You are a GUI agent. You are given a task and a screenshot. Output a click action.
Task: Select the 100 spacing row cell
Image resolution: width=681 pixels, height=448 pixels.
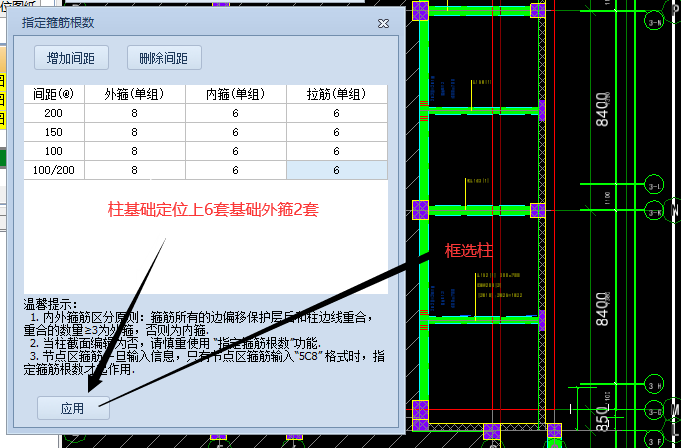54,151
